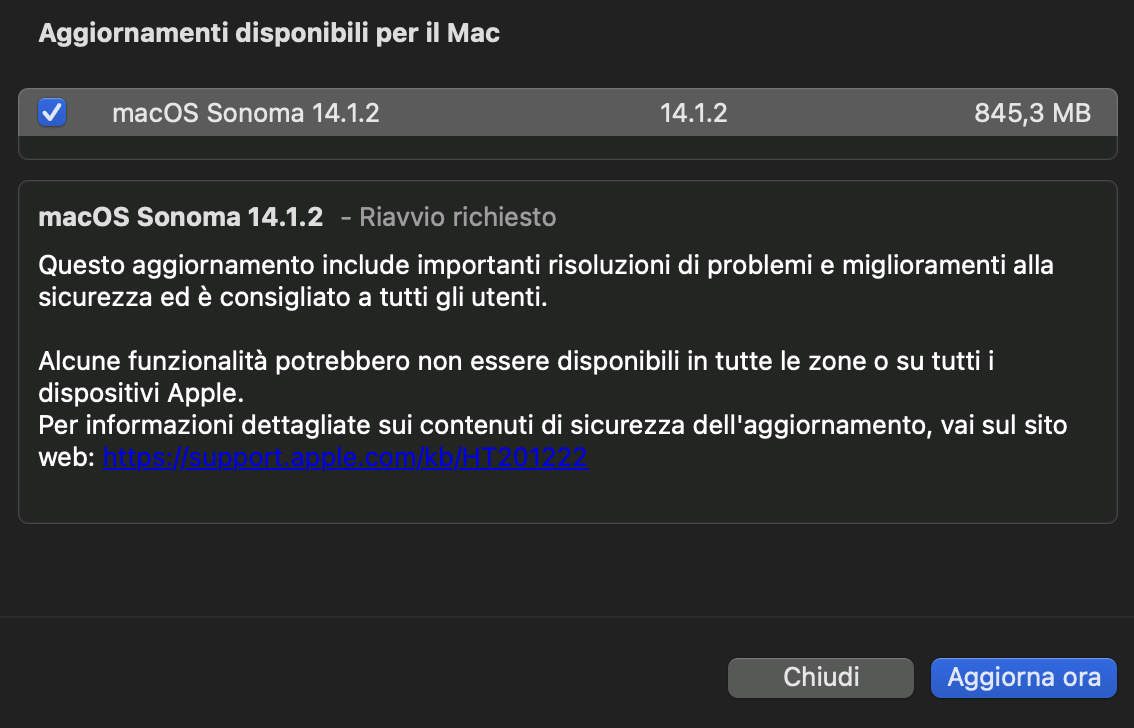Viewport: 1134px width, 728px height.
Task: Open the support.apple.com HT201222 link
Action: (x=345, y=459)
